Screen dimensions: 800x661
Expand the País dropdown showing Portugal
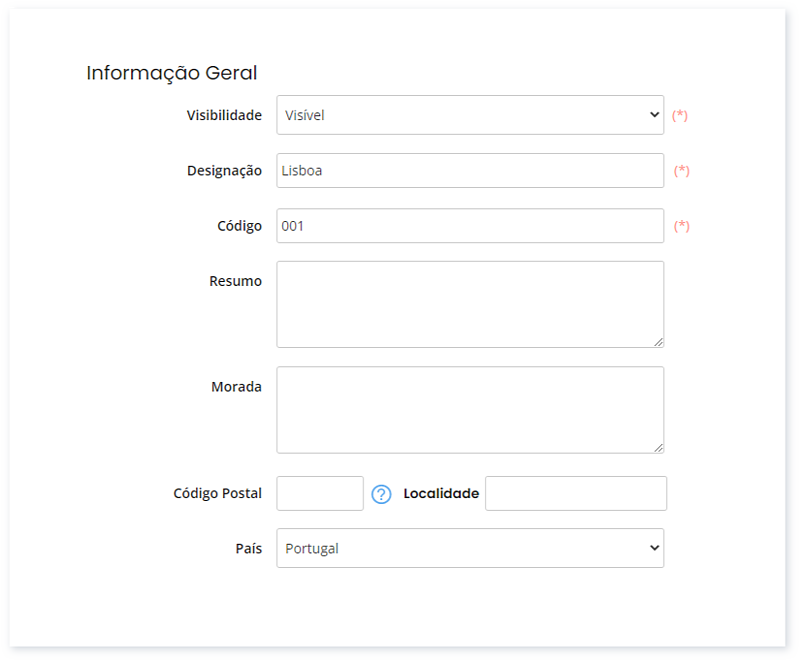tap(469, 548)
